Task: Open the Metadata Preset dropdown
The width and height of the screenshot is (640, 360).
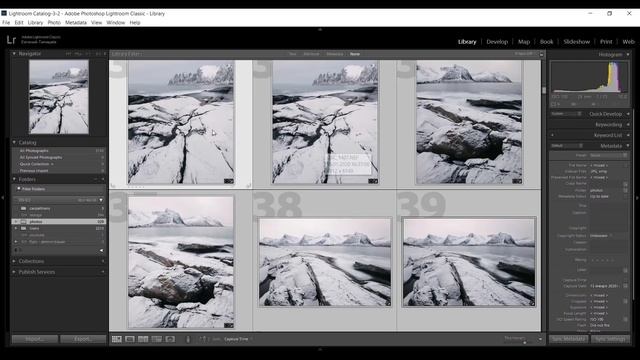Action: (608, 155)
